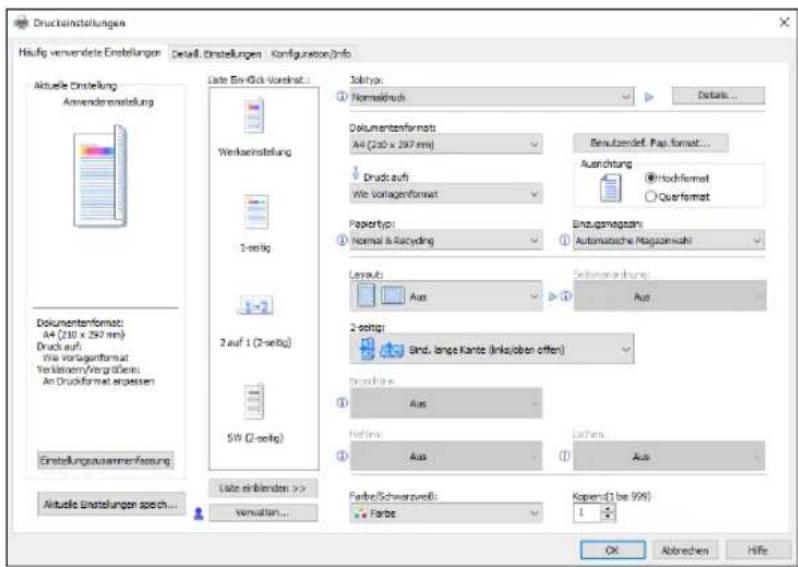Click the Abbrechen button
Screen dimensions: 798x567
[x=685, y=550]
